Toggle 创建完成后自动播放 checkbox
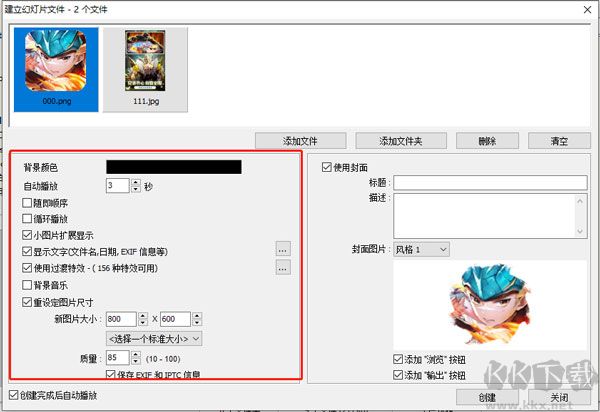Viewport: 600px width, 412px height. [x=13, y=395]
